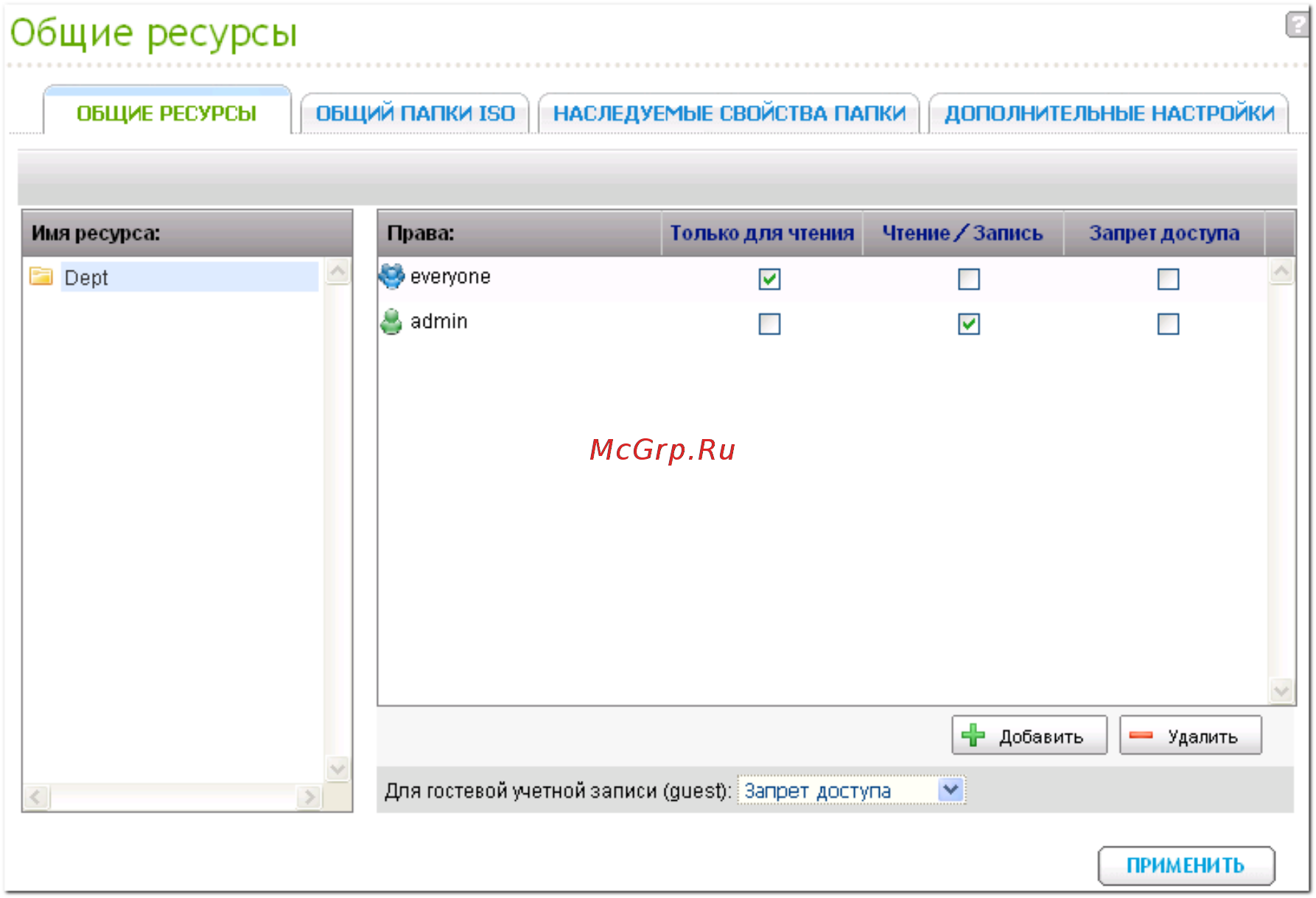Click the Применить button
Screen dimensions: 1316x898
coord(1186,866)
